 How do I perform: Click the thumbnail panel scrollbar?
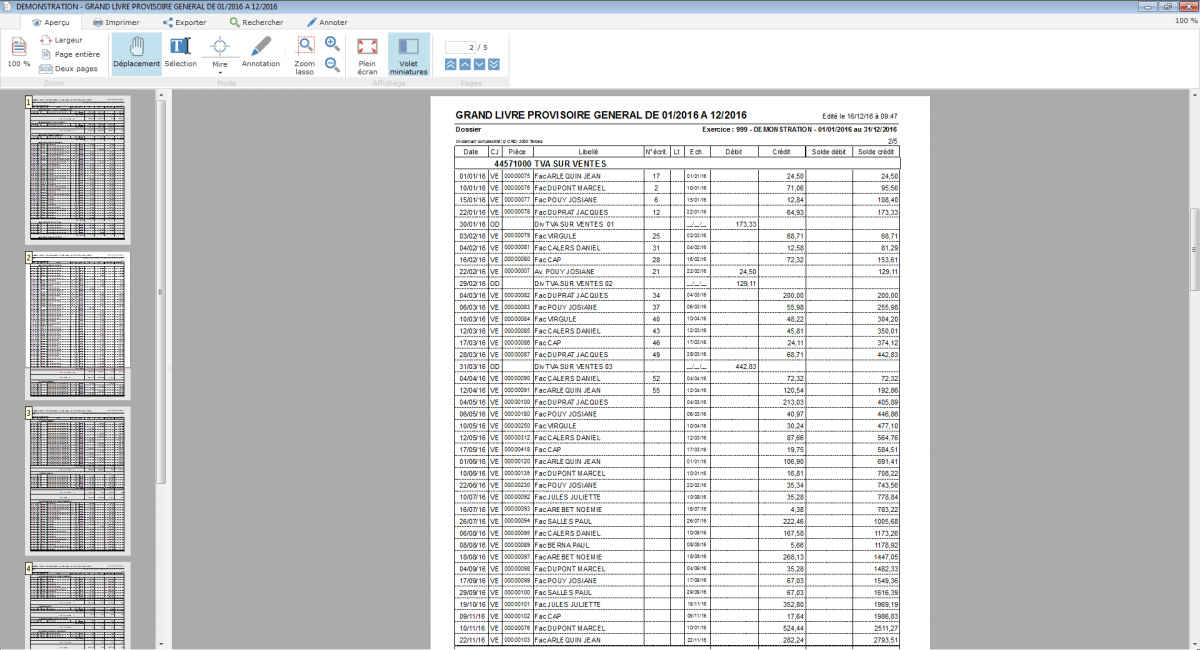pyautogui.click(x=160, y=290)
